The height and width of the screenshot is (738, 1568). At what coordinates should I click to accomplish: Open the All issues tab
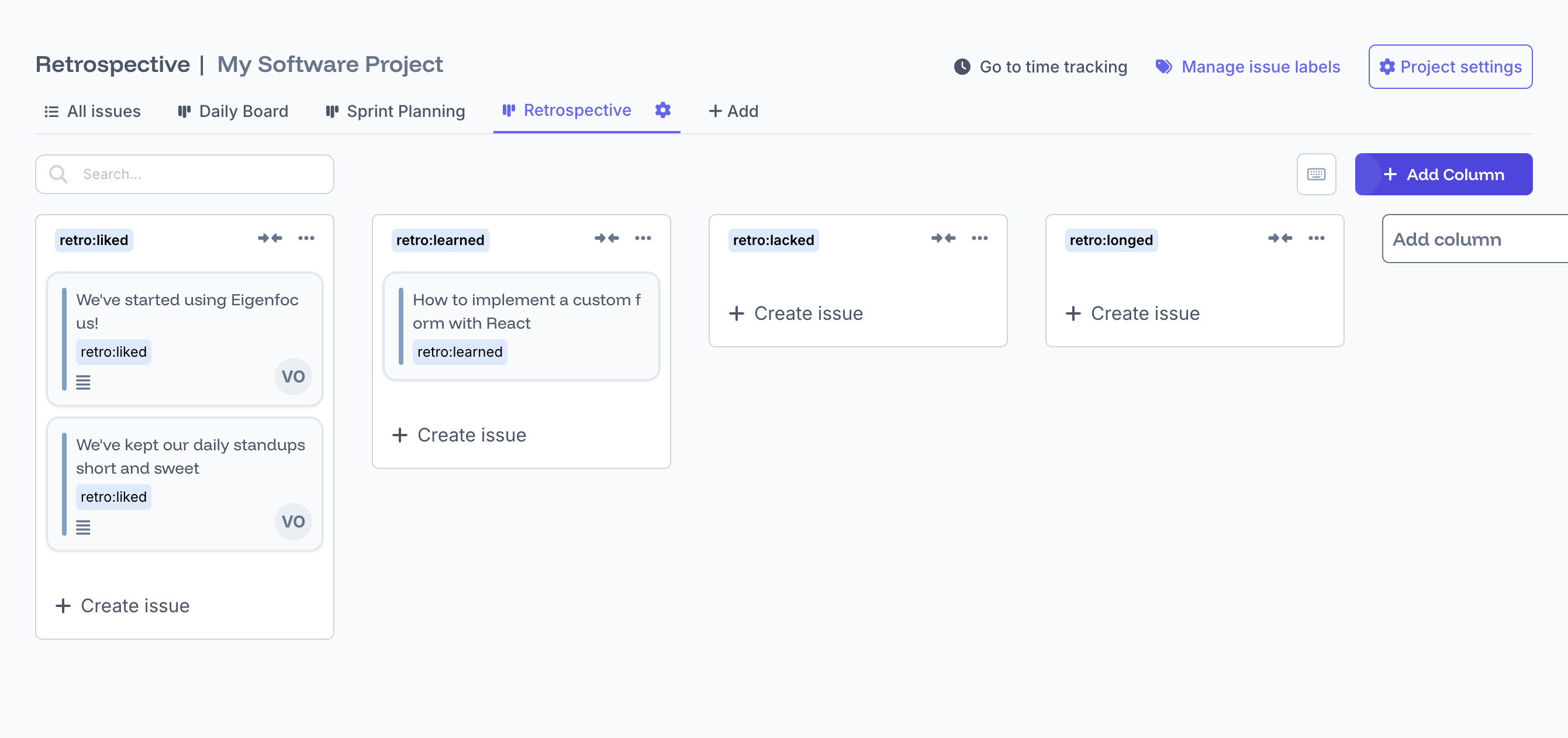92,112
